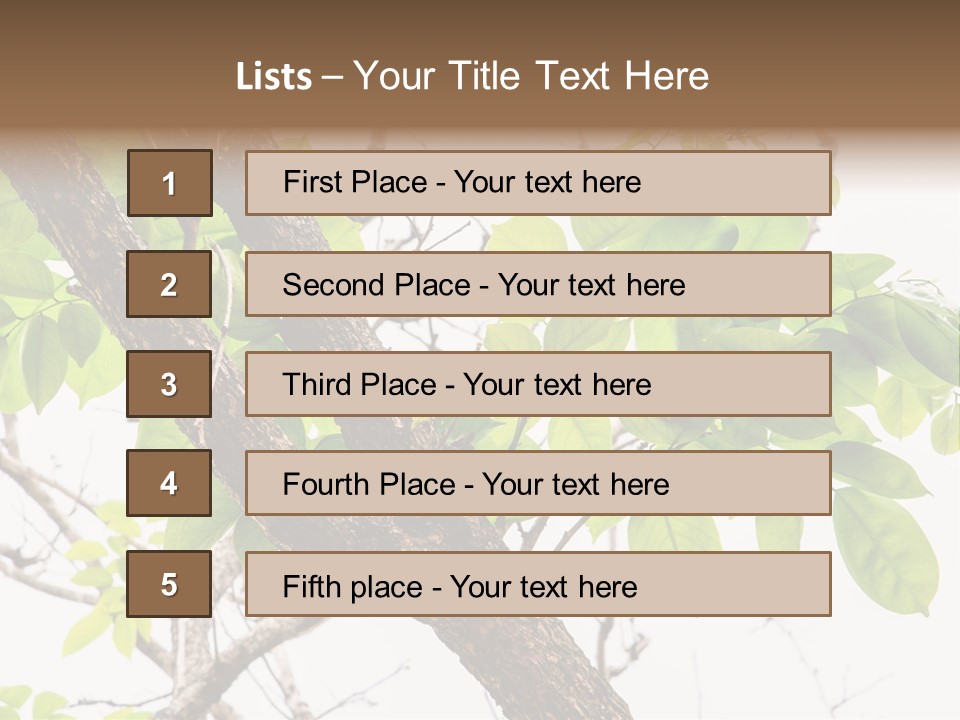Click the number 1 box
The image size is (960, 720).
point(170,183)
